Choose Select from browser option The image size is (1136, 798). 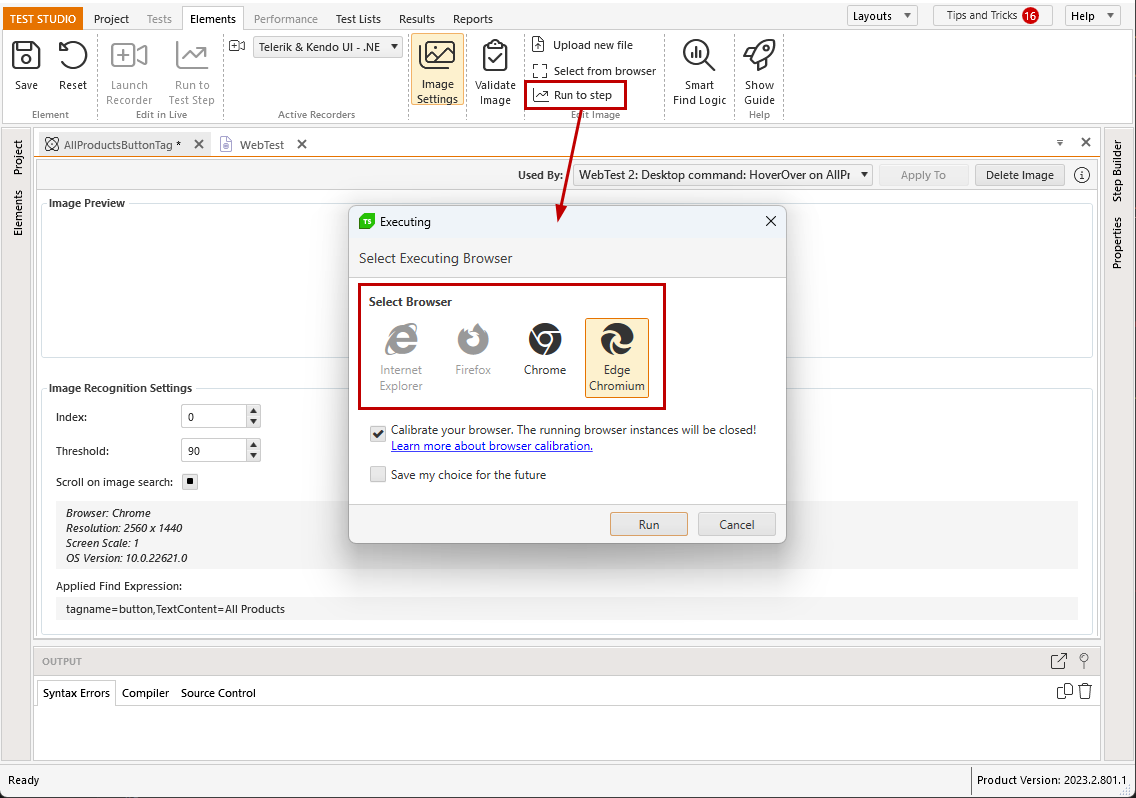tap(594, 71)
